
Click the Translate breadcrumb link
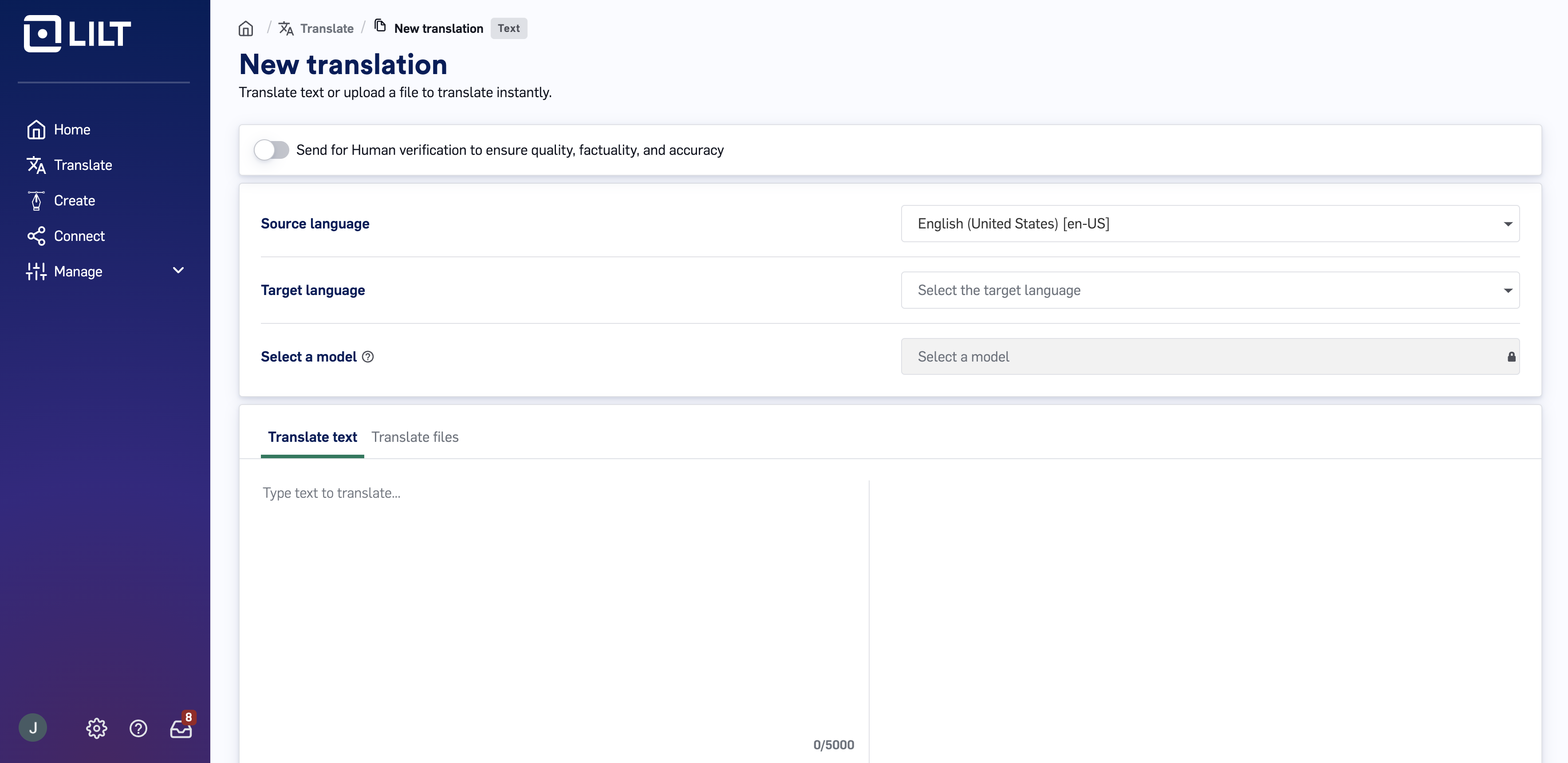pos(327,28)
